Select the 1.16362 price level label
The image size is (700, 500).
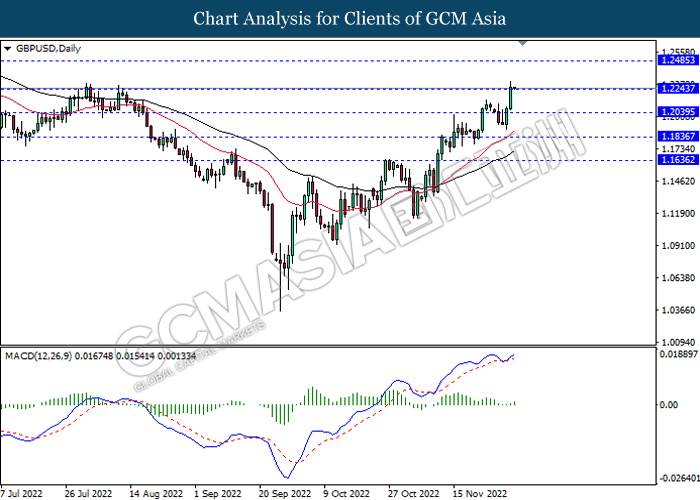click(x=678, y=160)
